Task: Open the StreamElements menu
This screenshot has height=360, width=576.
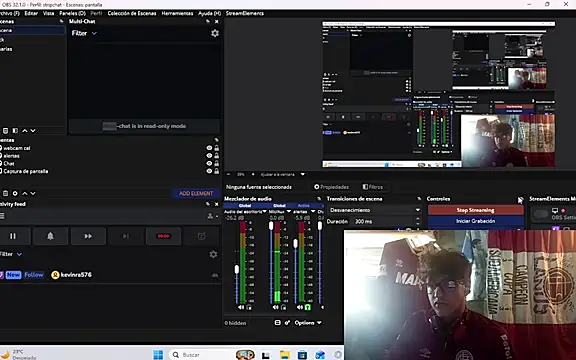Action: [x=245, y=13]
